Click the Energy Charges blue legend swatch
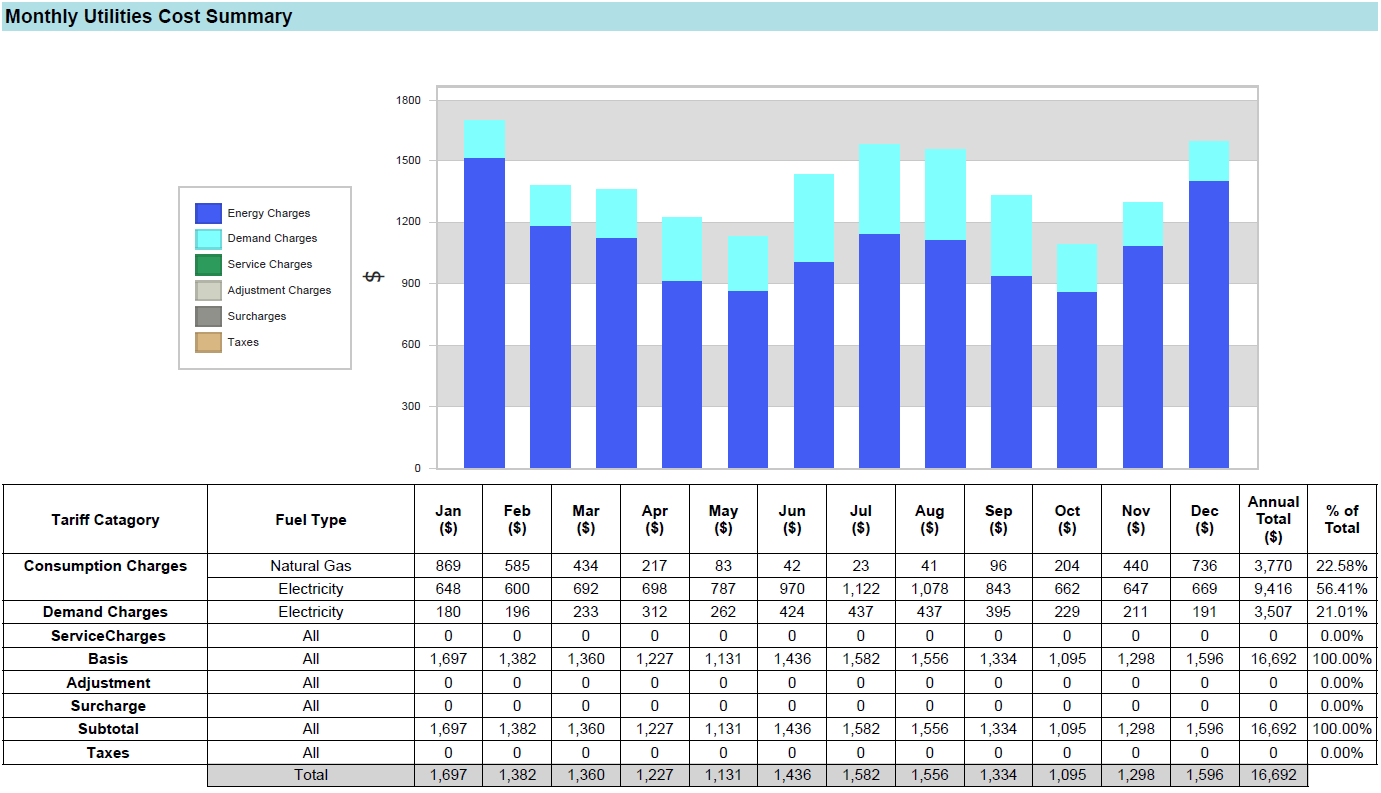Image resolution: width=1381 pixels, height=793 pixels. pyautogui.click(x=208, y=213)
